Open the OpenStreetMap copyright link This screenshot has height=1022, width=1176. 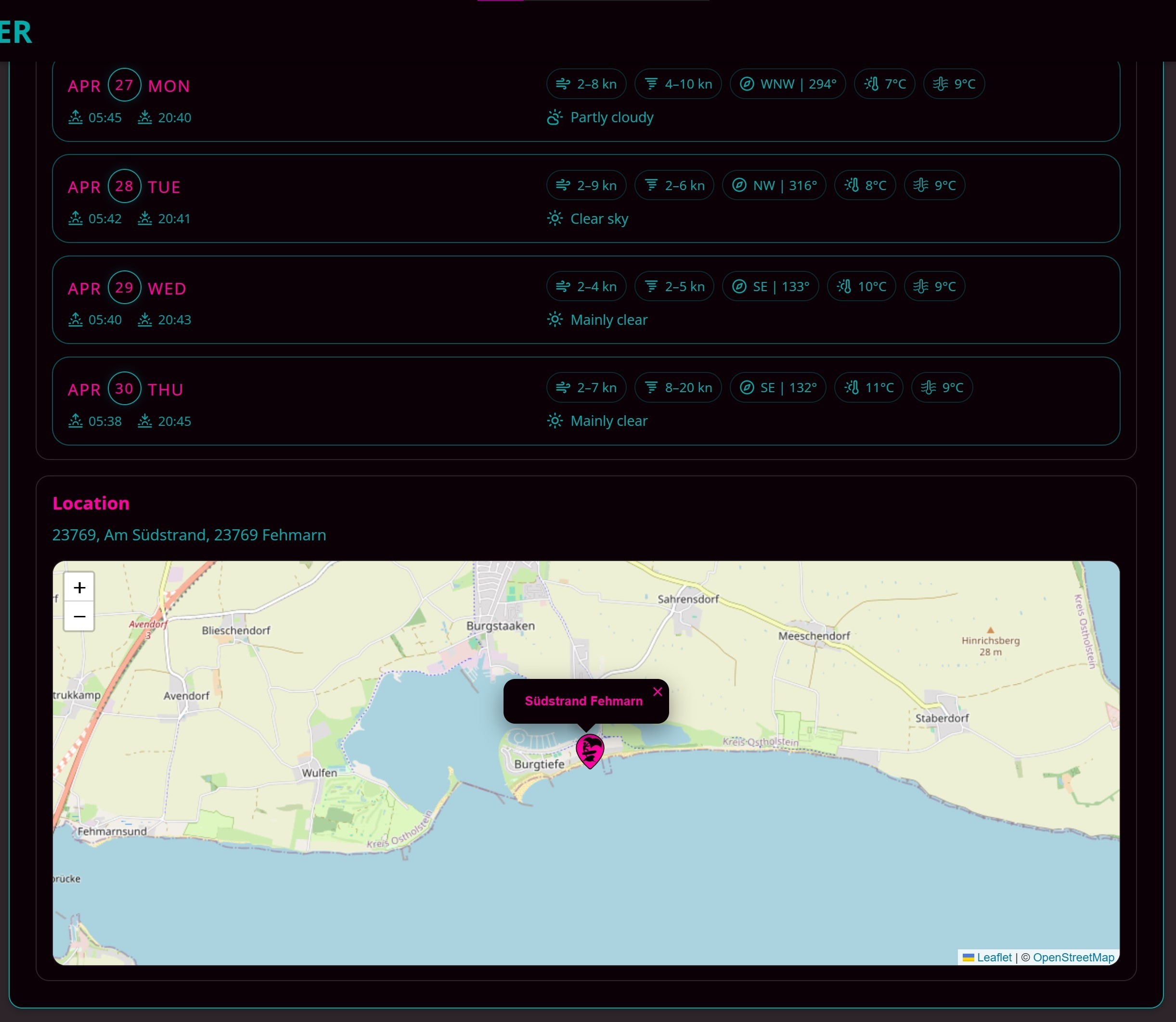(1073, 958)
